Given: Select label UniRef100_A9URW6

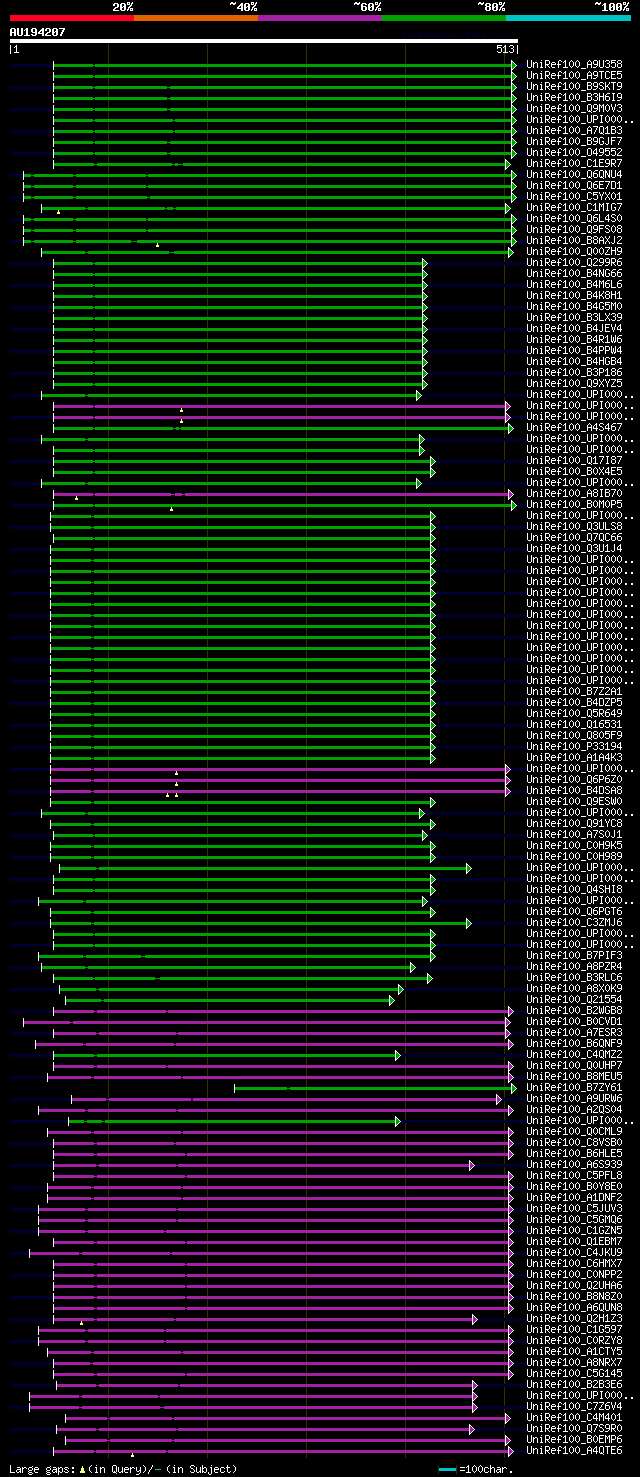Looking at the screenshot, I should tap(574, 1098).
